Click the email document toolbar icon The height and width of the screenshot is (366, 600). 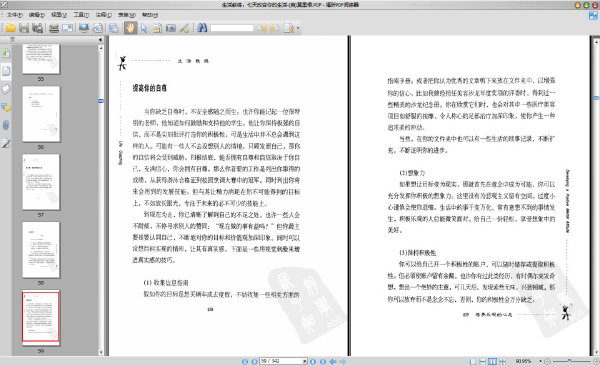coord(67,28)
